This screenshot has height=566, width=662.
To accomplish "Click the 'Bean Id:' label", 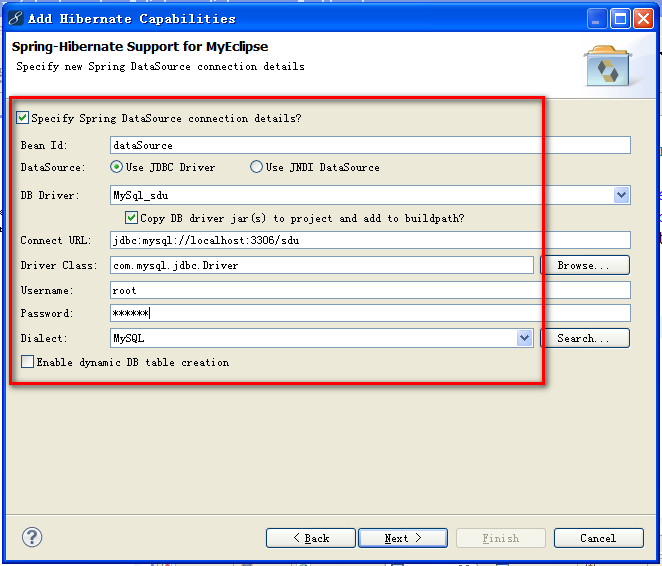I will pos(44,145).
